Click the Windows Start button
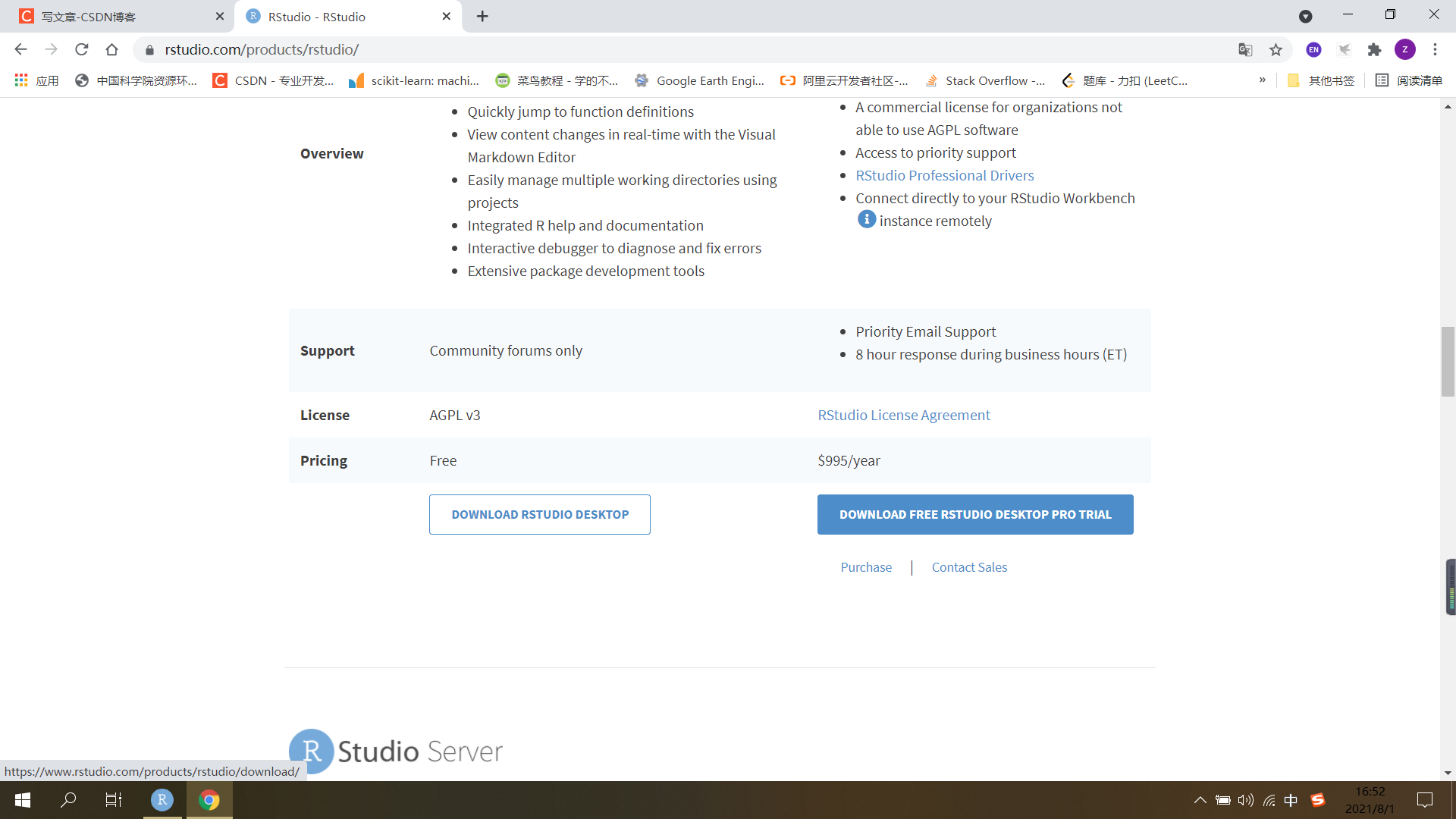This screenshot has height=819, width=1456. pyautogui.click(x=22, y=800)
